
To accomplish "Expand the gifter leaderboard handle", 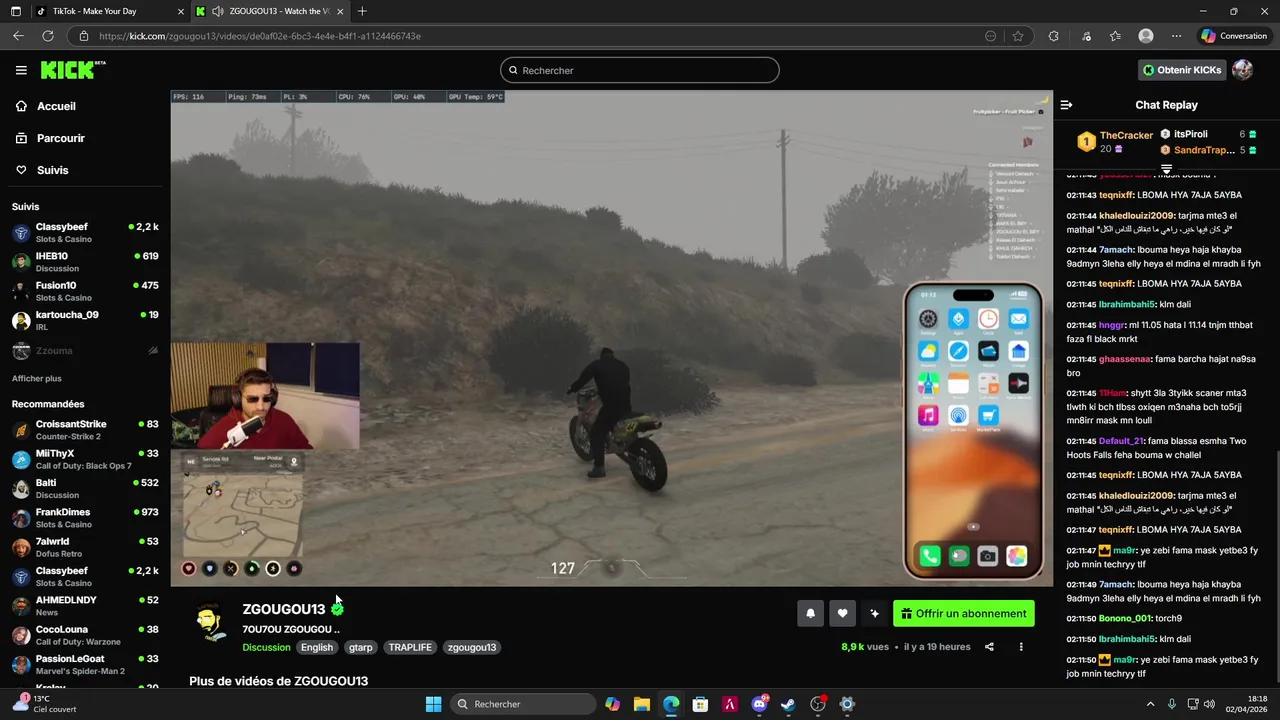I will (1166, 168).
